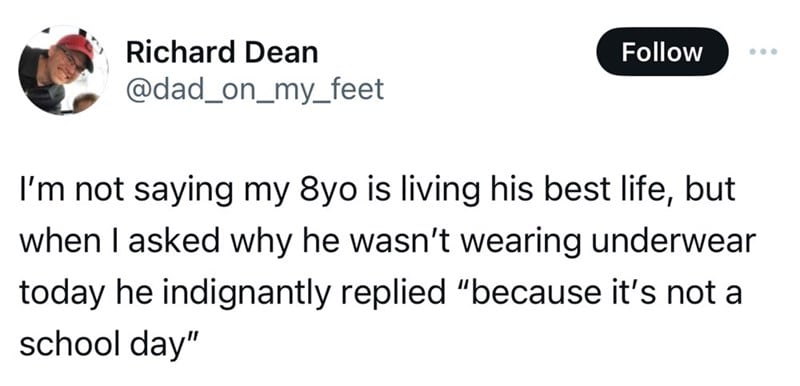The height and width of the screenshot is (386, 800).
Task: Open the Richard Dean display name link
Action: (x=222, y=53)
